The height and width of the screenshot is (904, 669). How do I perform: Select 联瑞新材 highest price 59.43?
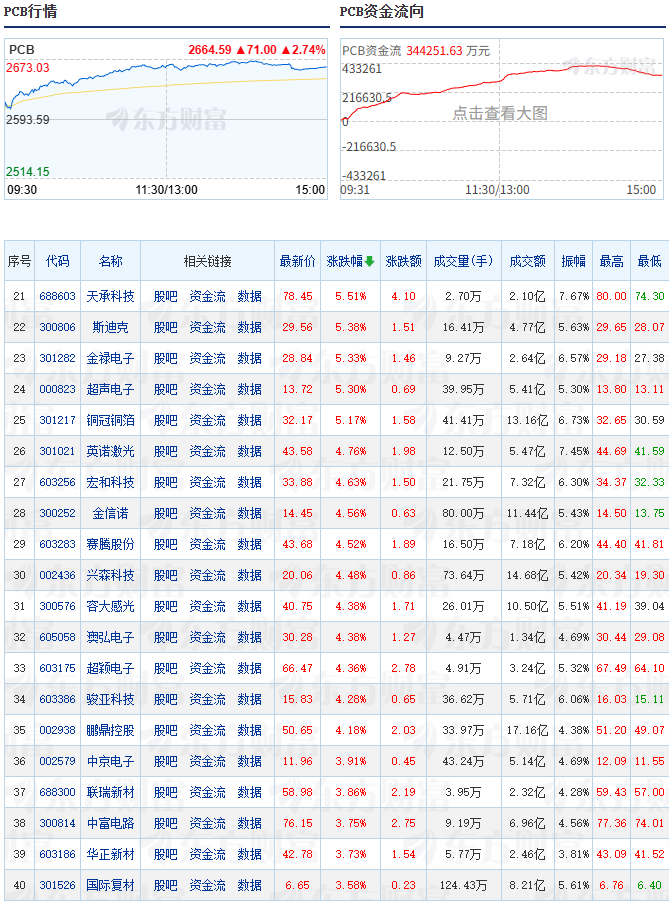point(611,793)
